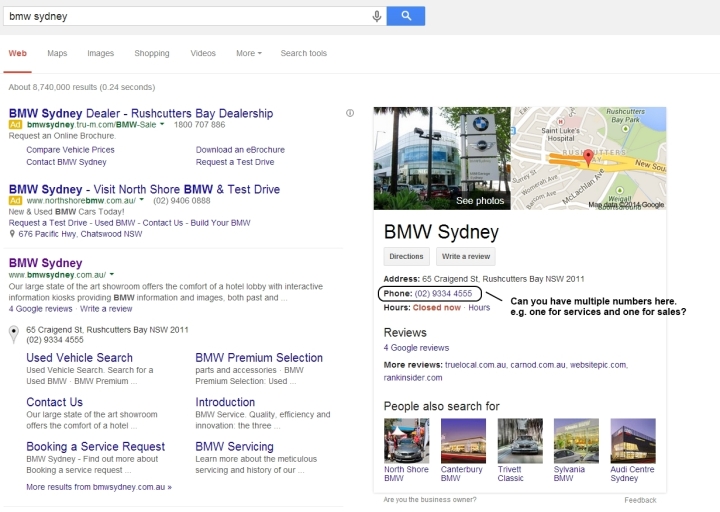Click 676 Pacific Hwy, Chatswood NSW address

[80, 234]
